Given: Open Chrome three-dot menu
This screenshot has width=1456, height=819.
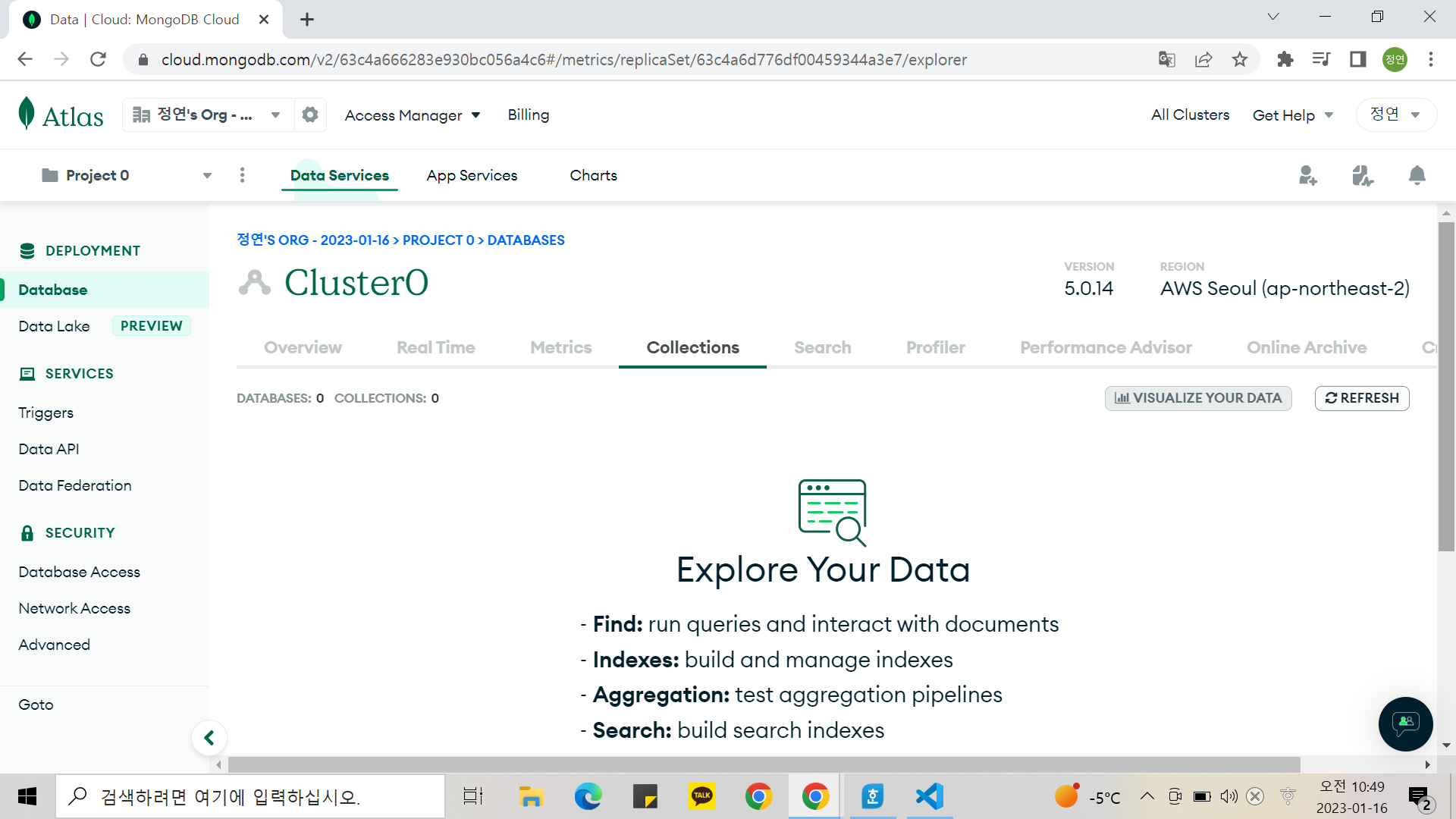Looking at the screenshot, I should click(1431, 59).
